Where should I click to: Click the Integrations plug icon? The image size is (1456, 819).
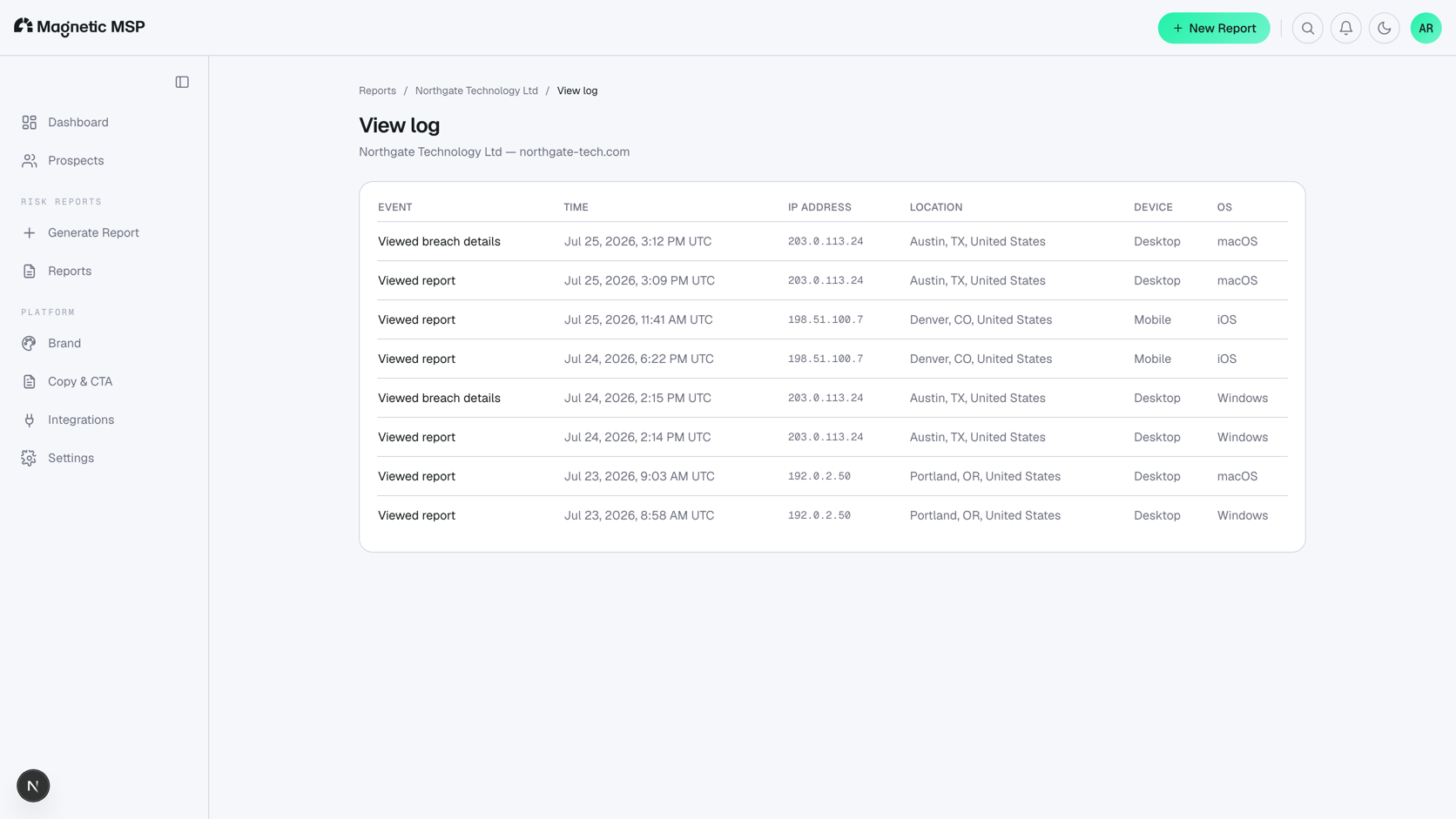coord(30,420)
